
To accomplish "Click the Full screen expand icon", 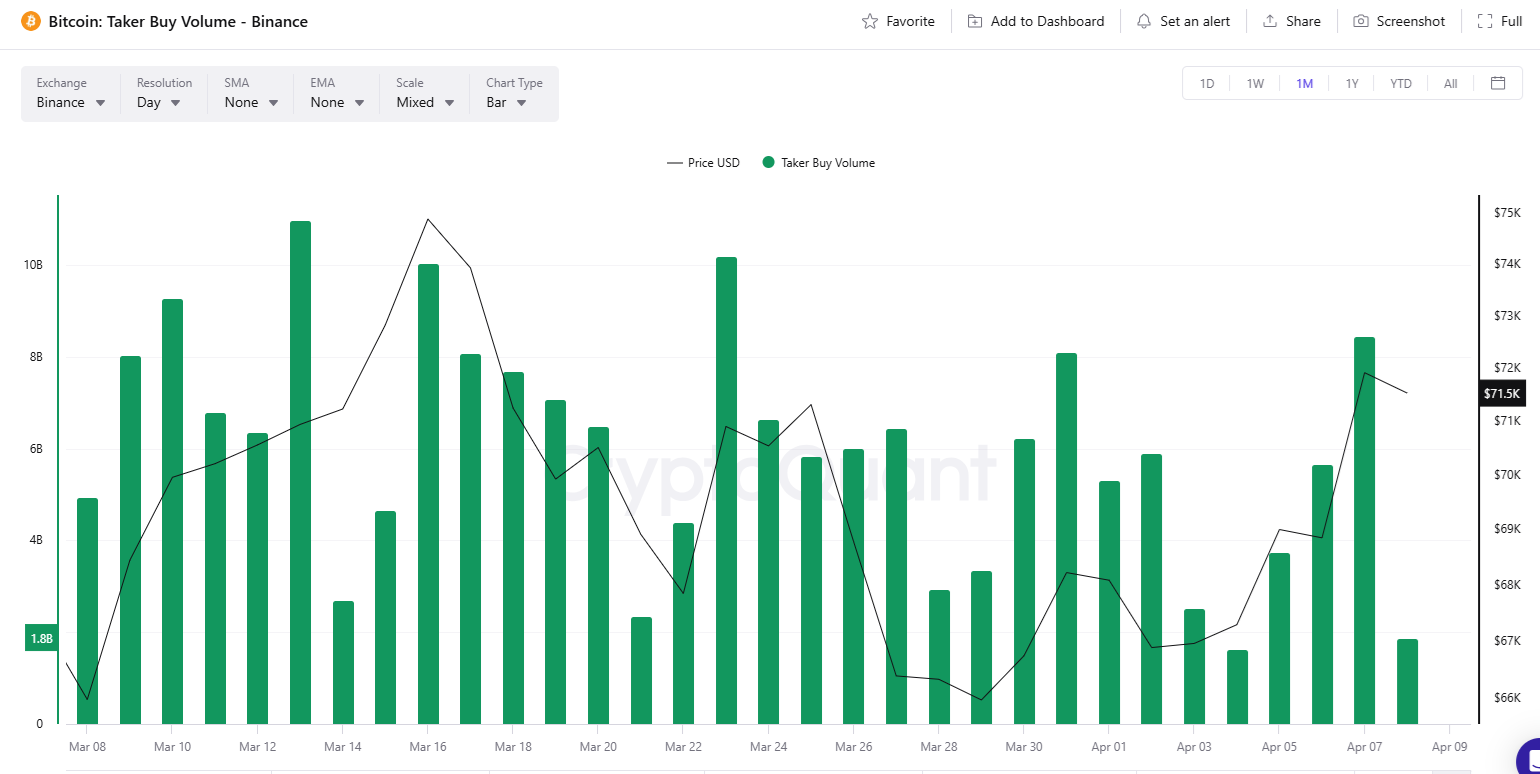I will coord(1485,21).
